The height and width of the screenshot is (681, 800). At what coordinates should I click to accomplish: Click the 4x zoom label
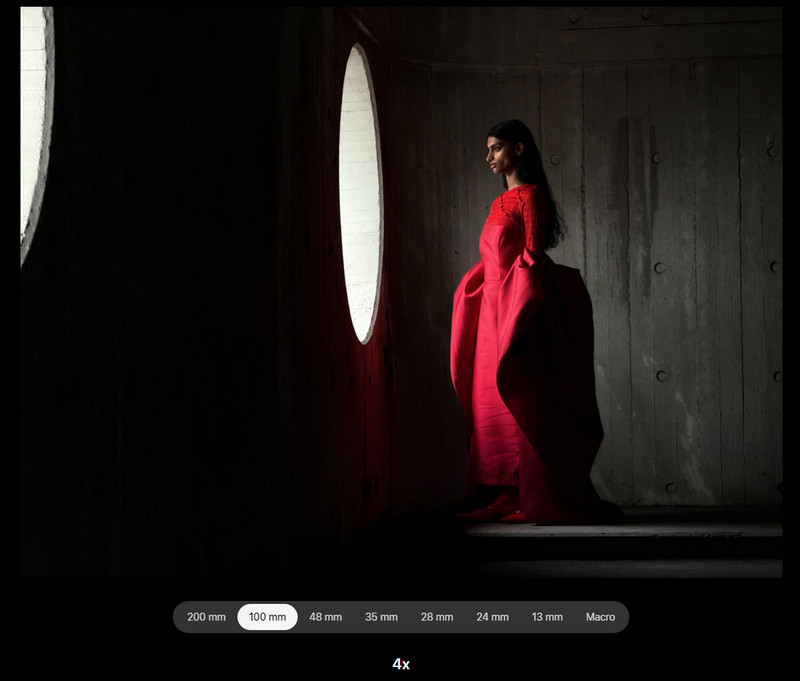pyautogui.click(x=401, y=664)
